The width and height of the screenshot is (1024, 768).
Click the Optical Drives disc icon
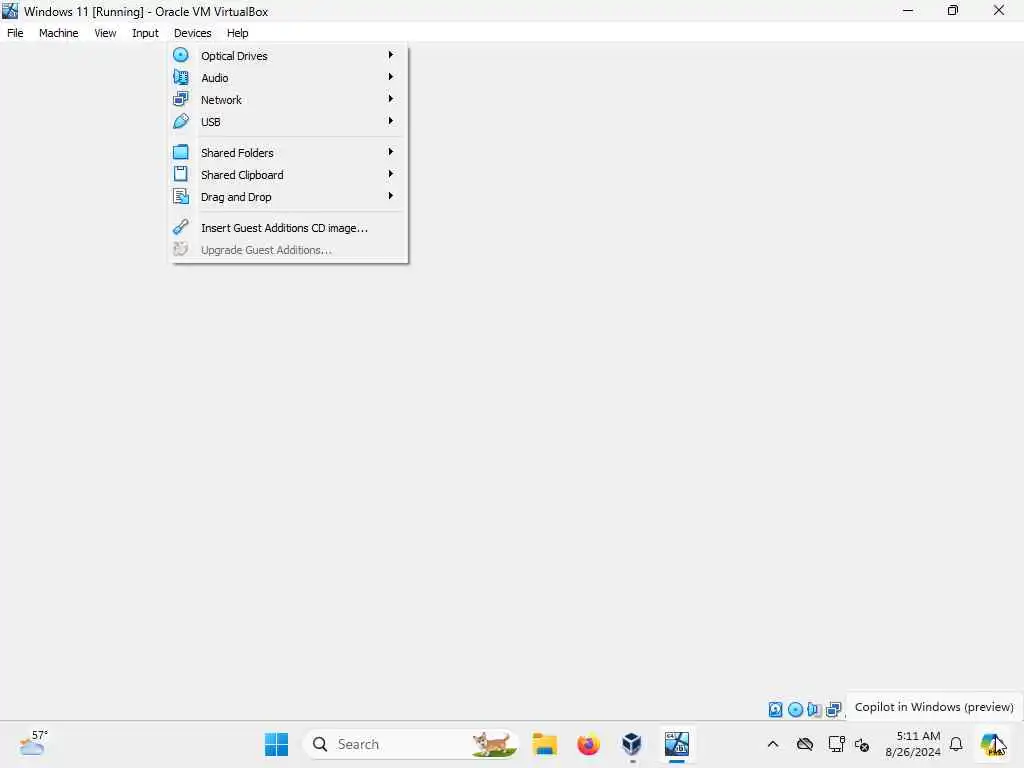pos(181,56)
